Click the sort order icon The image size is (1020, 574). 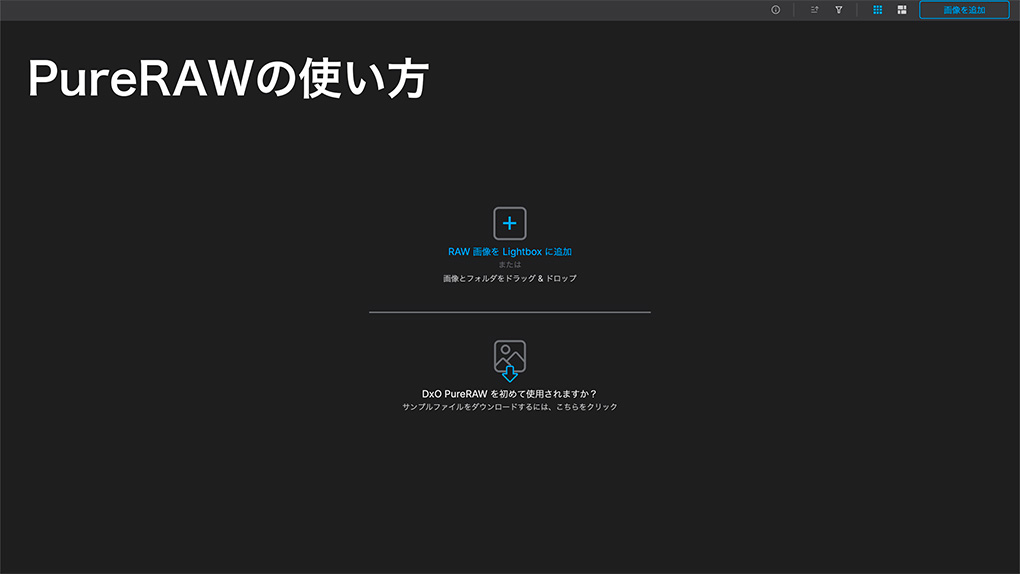coord(814,10)
